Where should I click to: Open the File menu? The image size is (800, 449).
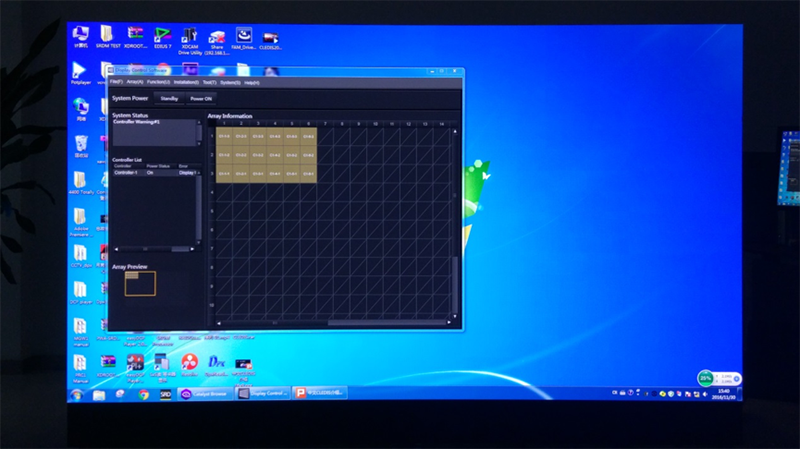[116, 82]
